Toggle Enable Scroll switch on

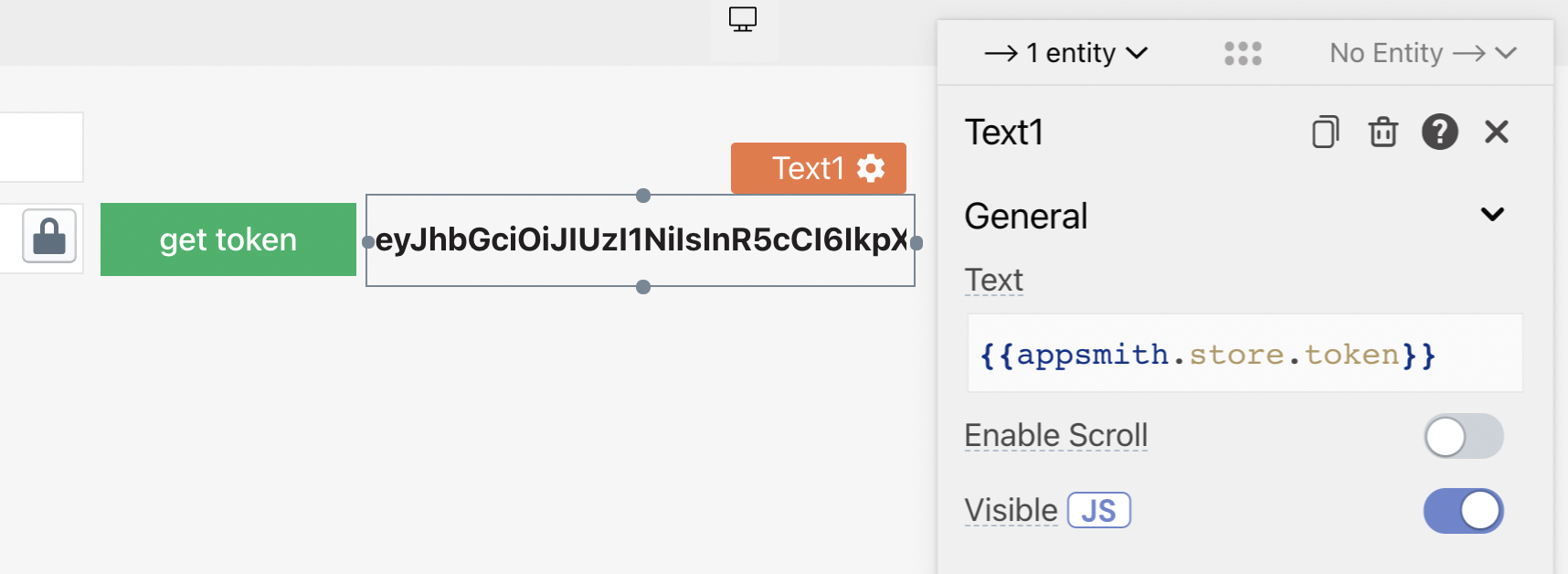pyautogui.click(x=1462, y=436)
